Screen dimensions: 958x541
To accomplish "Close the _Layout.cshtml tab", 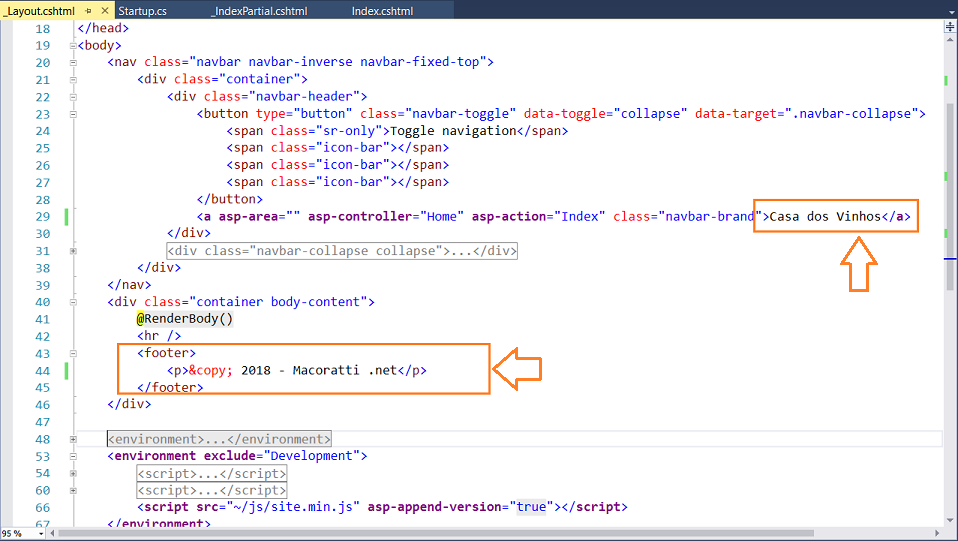I will coord(104,10).
